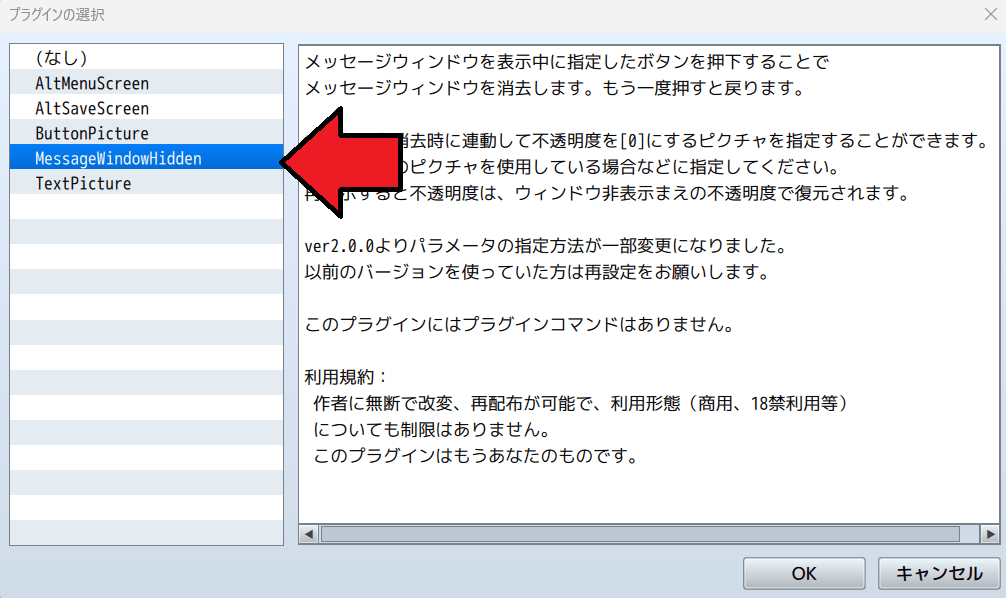Select AltMenuScreen in plugin list
This screenshot has width=1006, height=598.
[x=146, y=83]
